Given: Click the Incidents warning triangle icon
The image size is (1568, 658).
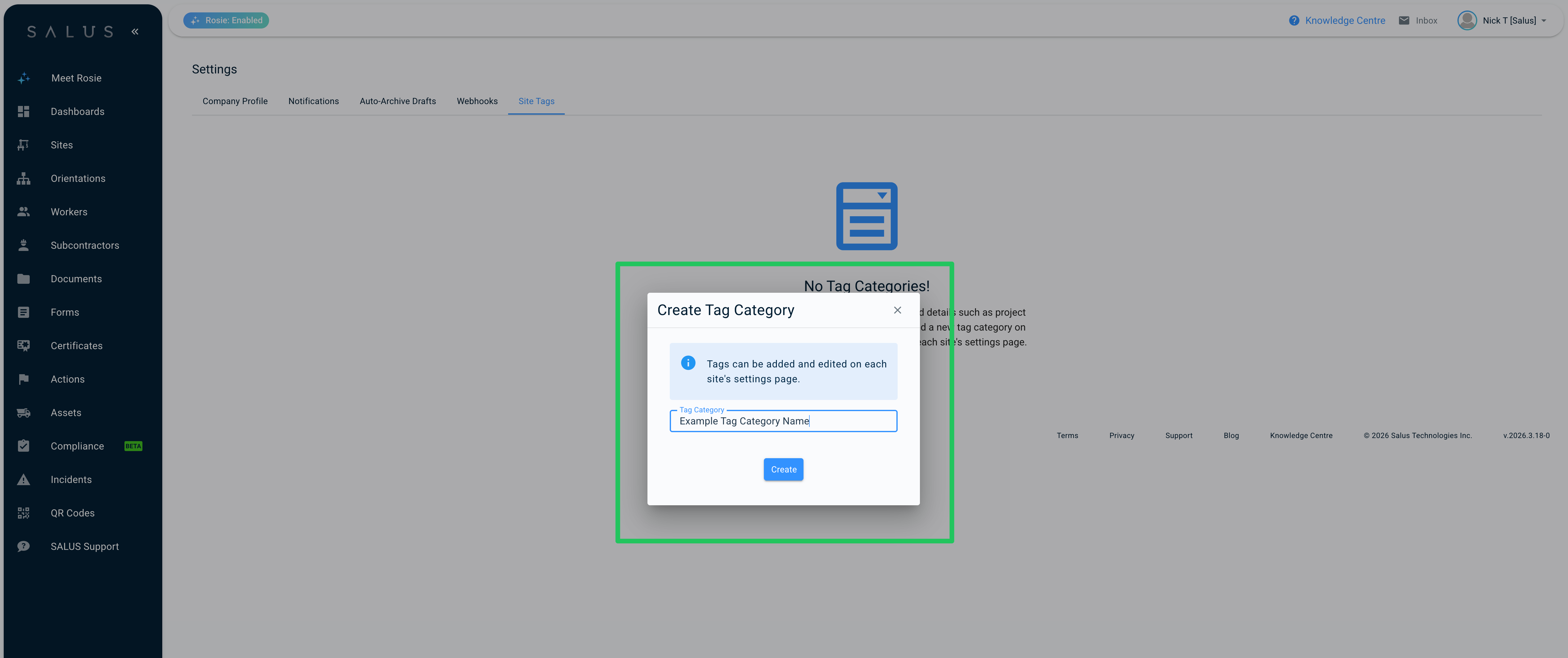Looking at the screenshot, I should click(24, 480).
